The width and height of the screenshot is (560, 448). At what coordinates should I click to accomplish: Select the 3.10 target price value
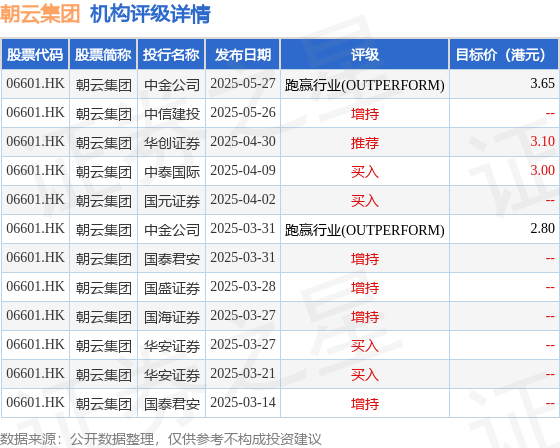pos(542,141)
